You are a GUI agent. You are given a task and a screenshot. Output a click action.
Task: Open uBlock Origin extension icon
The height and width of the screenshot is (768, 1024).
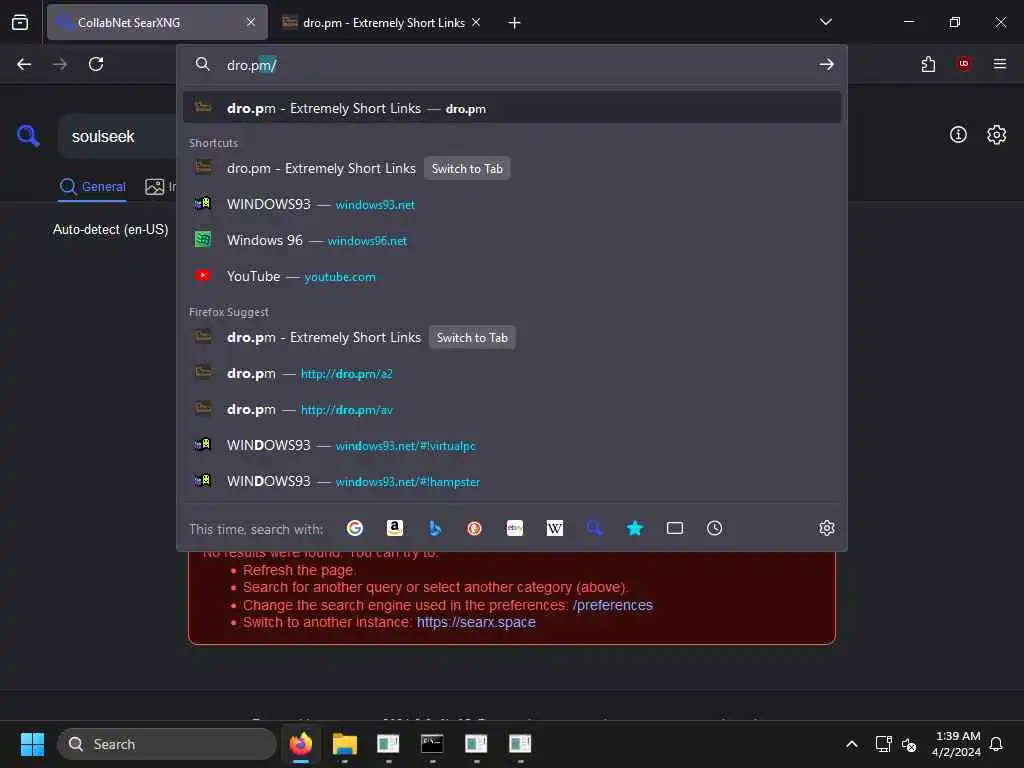point(963,64)
